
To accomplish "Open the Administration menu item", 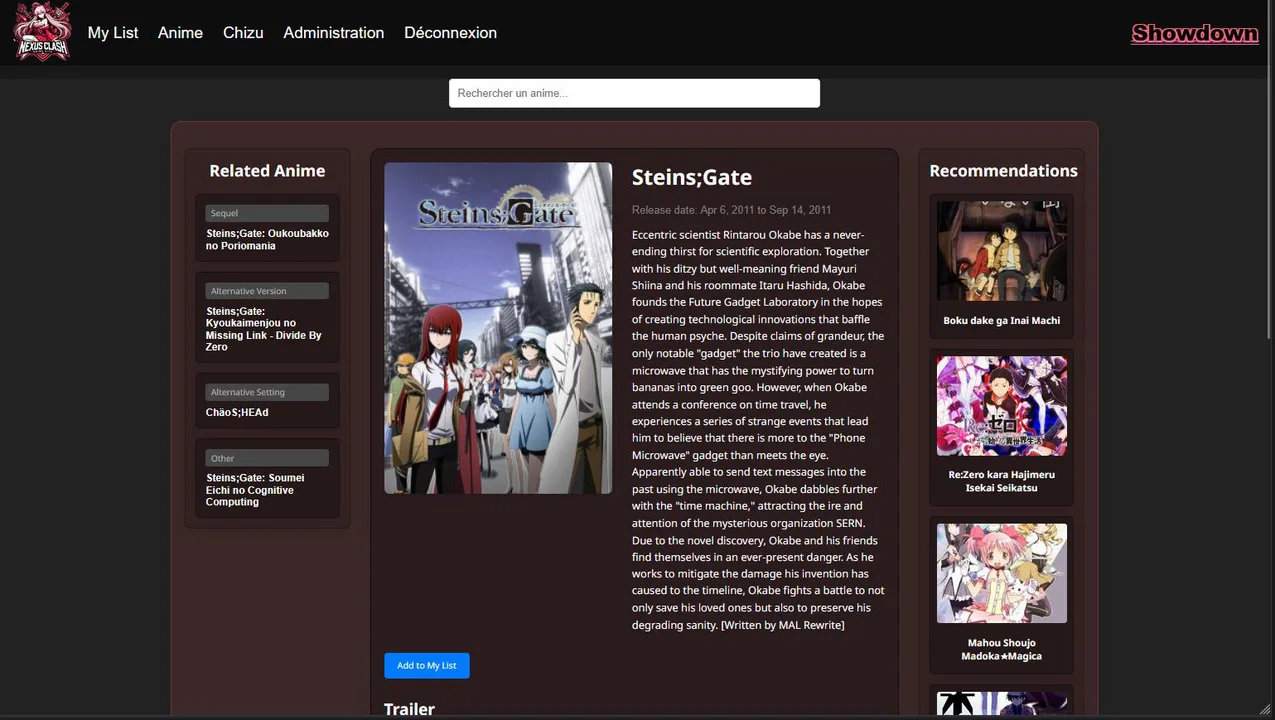I will tap(333, 33).
